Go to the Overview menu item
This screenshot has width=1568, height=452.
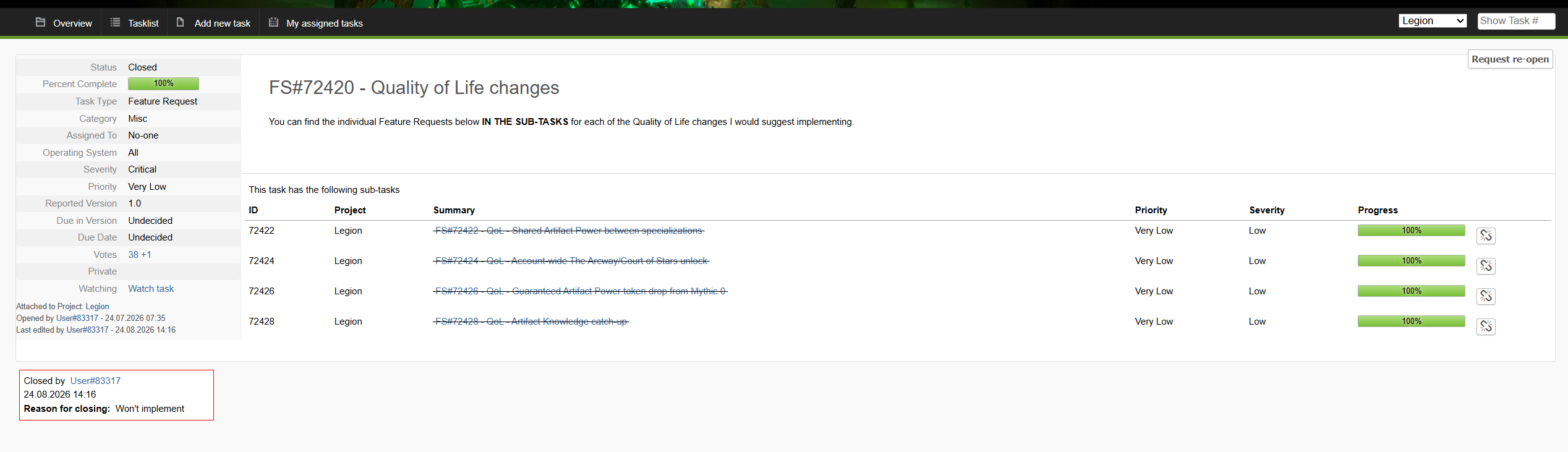[x=72, y=23]
